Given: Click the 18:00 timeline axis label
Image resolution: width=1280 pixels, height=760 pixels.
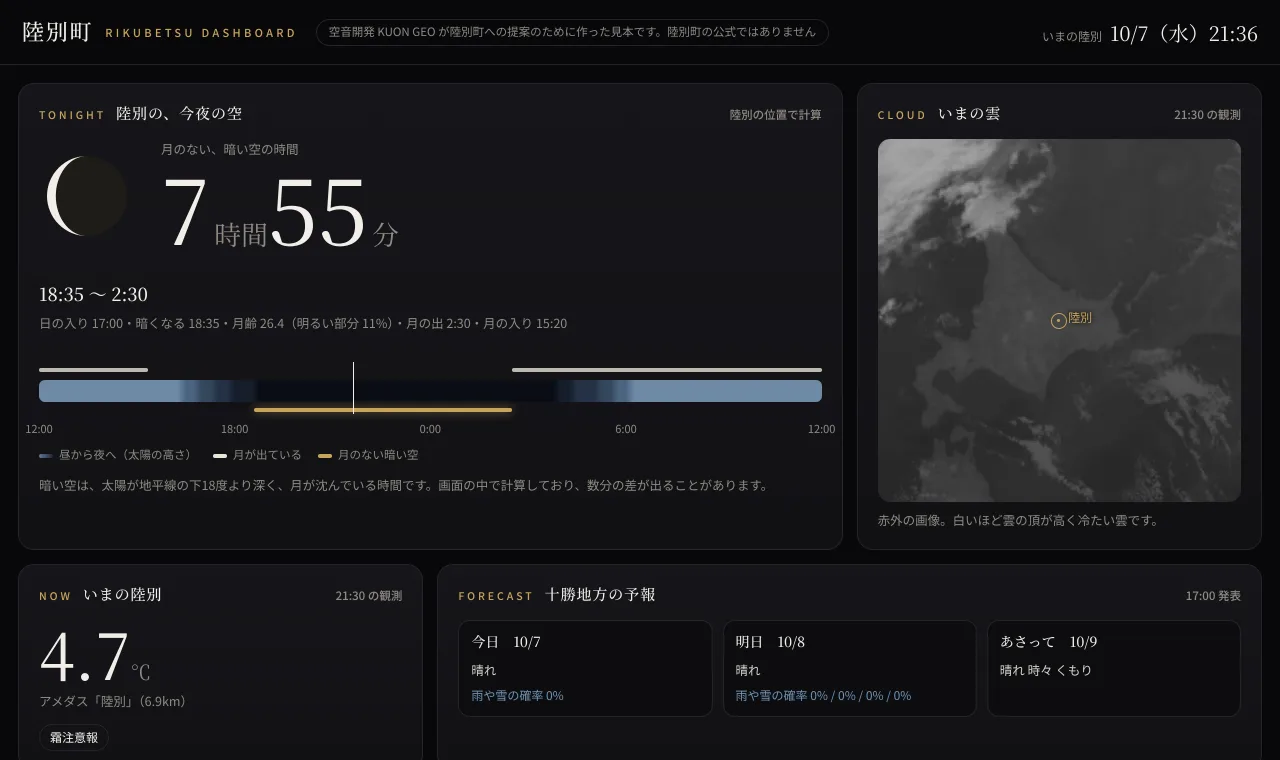Looking at the screenshot, I should pos(235,429).
